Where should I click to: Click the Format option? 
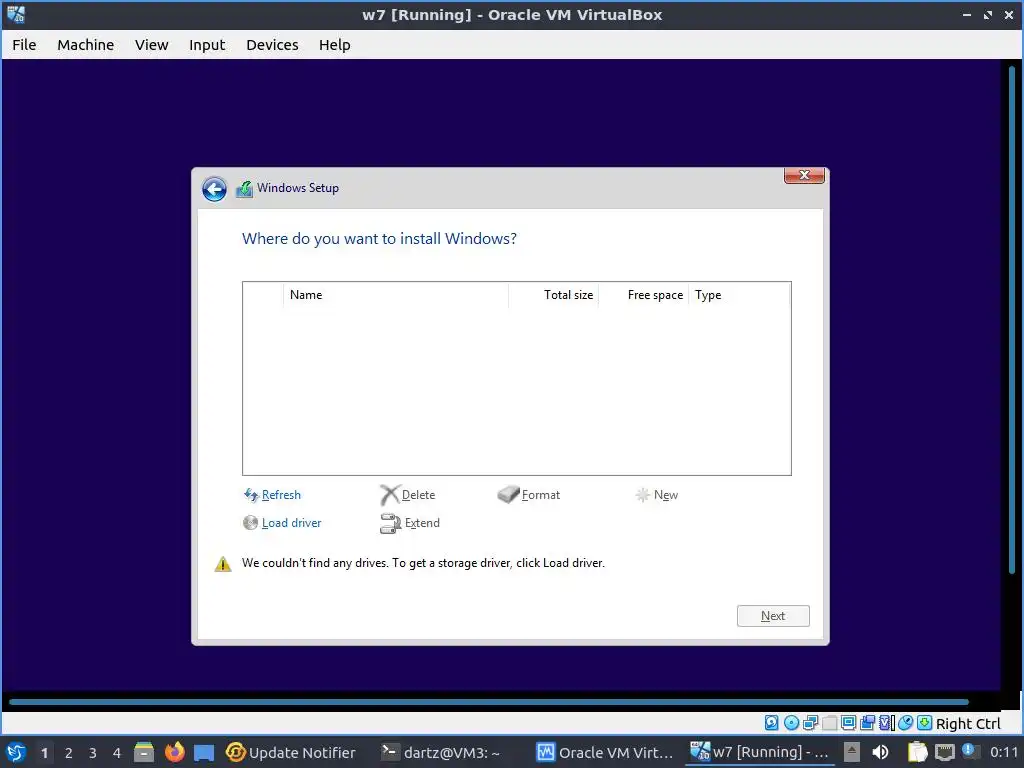[x=528, y=495]
